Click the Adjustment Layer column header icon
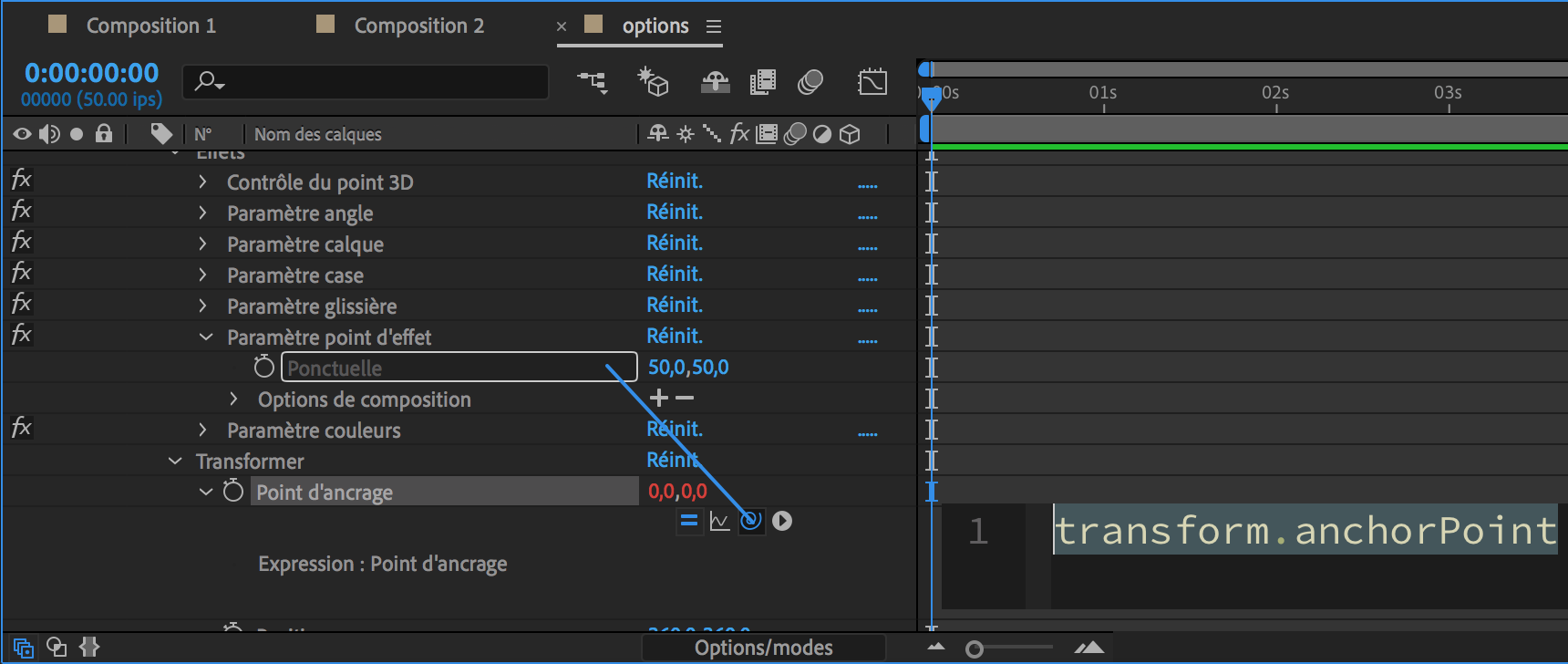The width and height of the screenshot is (1568, 664). (x=822, y=134)
